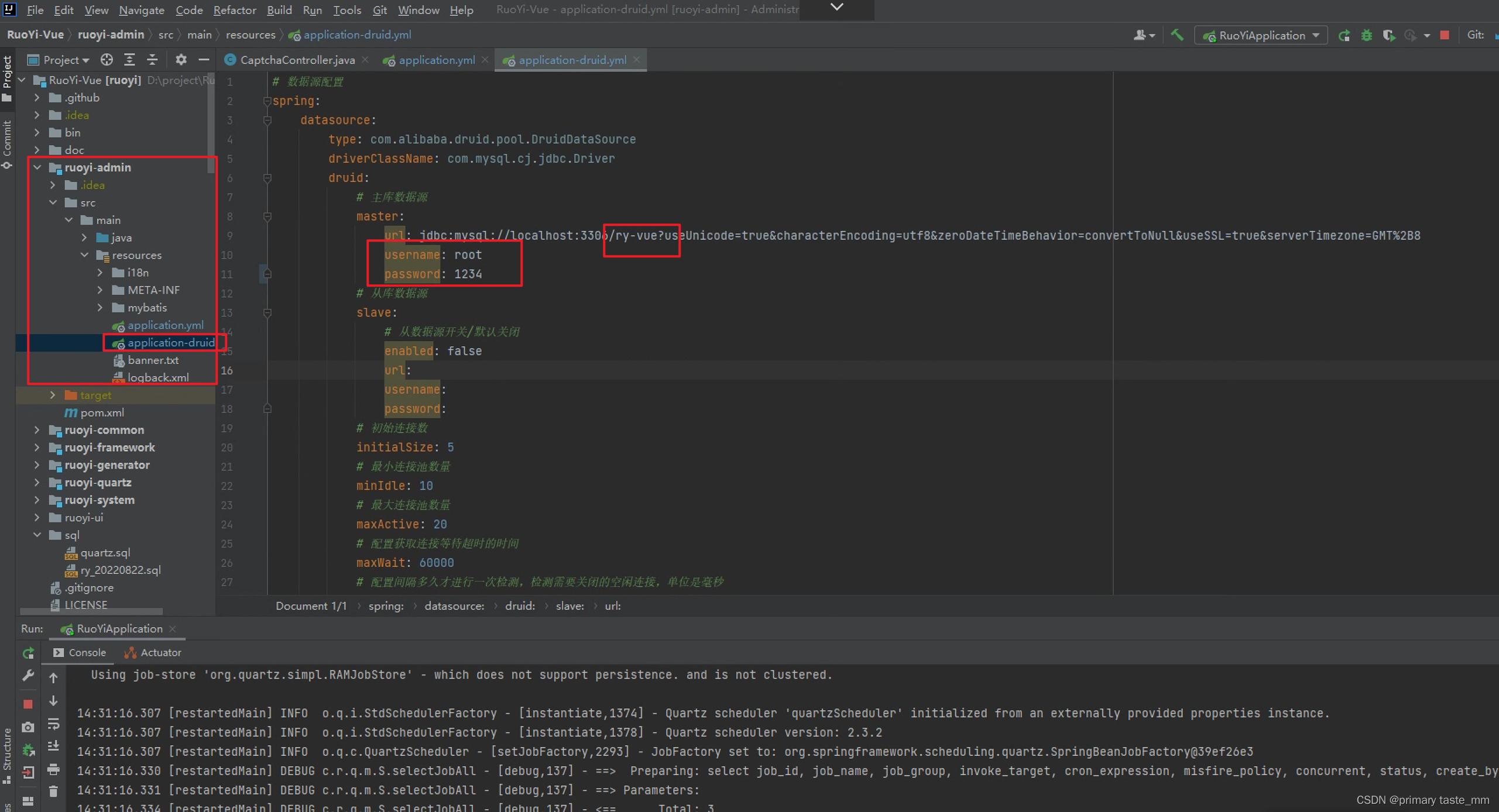Expand the ruoyi-common module node
This screenshot has height=812, width=1499.
pyautogui.click(x=37, y=430)
